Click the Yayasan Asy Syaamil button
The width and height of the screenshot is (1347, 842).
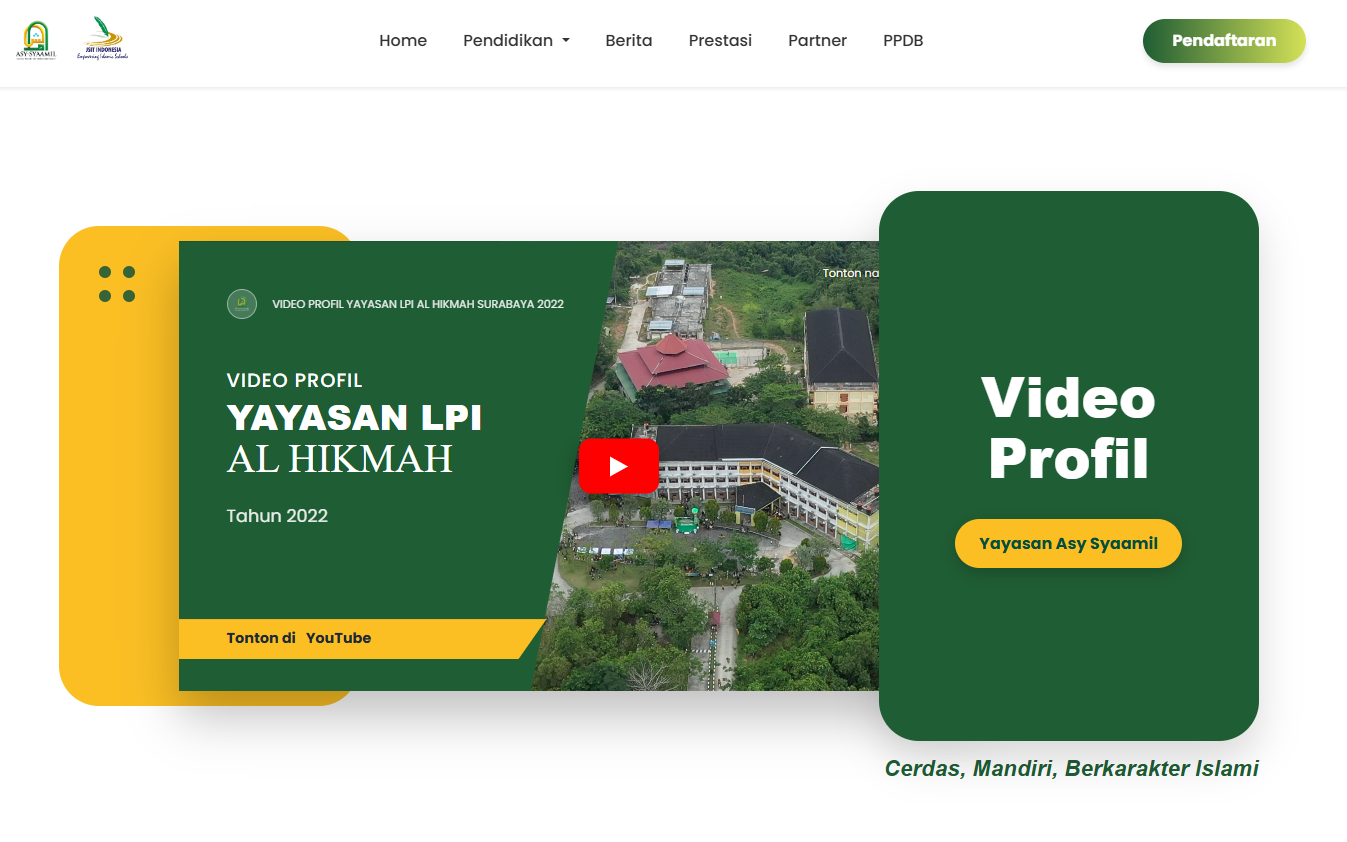[x=1068, y=544]
